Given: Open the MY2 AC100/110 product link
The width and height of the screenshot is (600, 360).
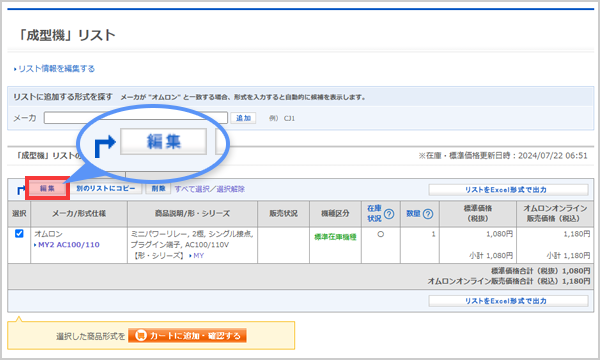Looking at the screenshot, I should (x=68, y=245).
